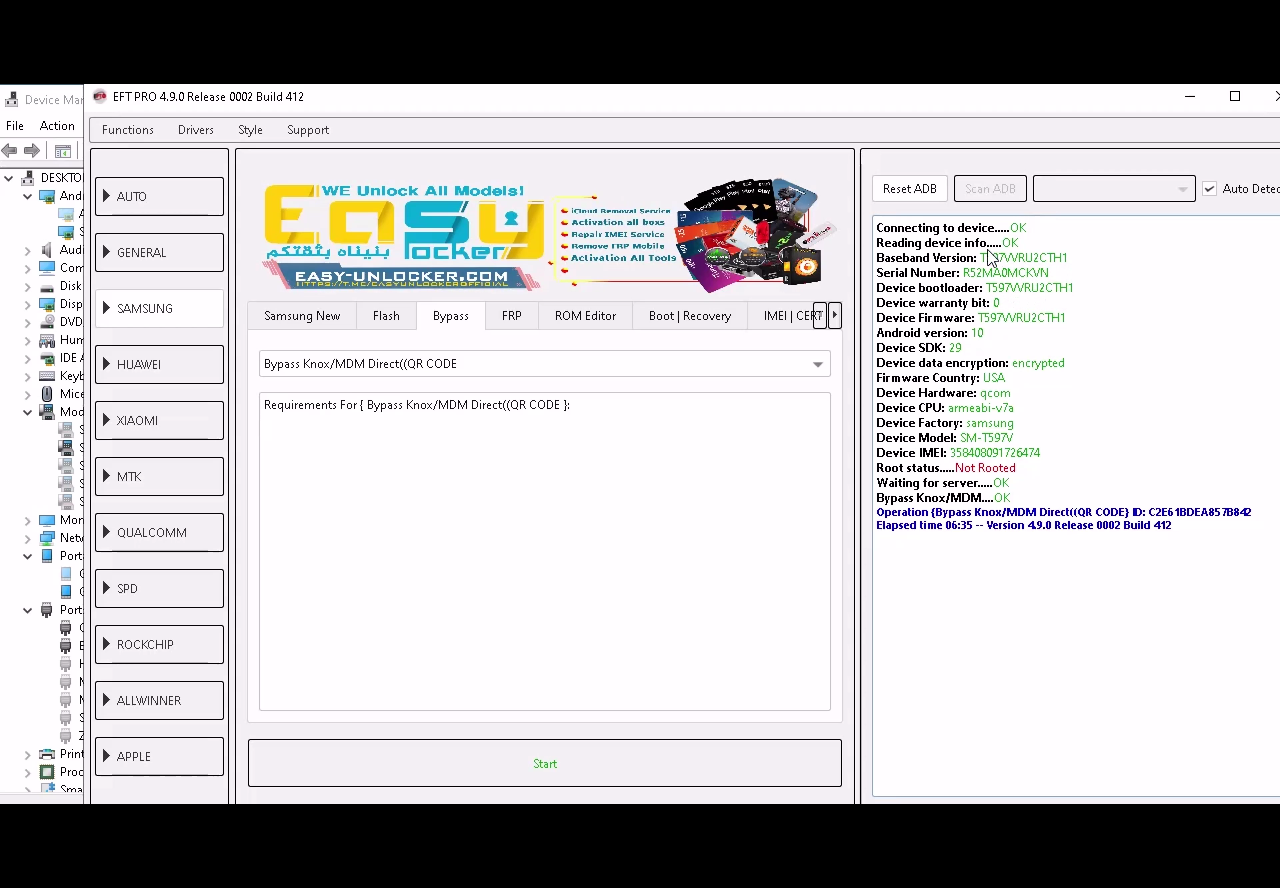Open the Bypass Knox/MDM Direct dropdown
This screenshot has height=888, width=1280.
click(x=544, y=364)
